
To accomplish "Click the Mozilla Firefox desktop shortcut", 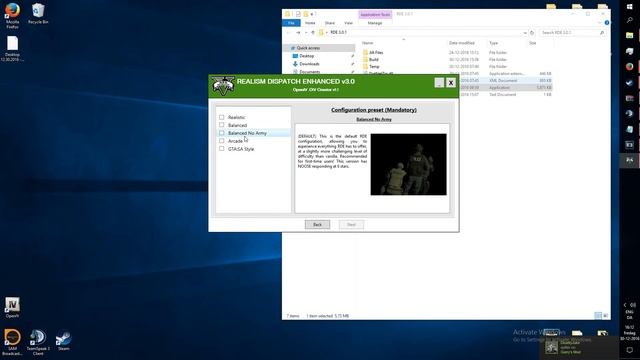I will (x=12, y=16).
